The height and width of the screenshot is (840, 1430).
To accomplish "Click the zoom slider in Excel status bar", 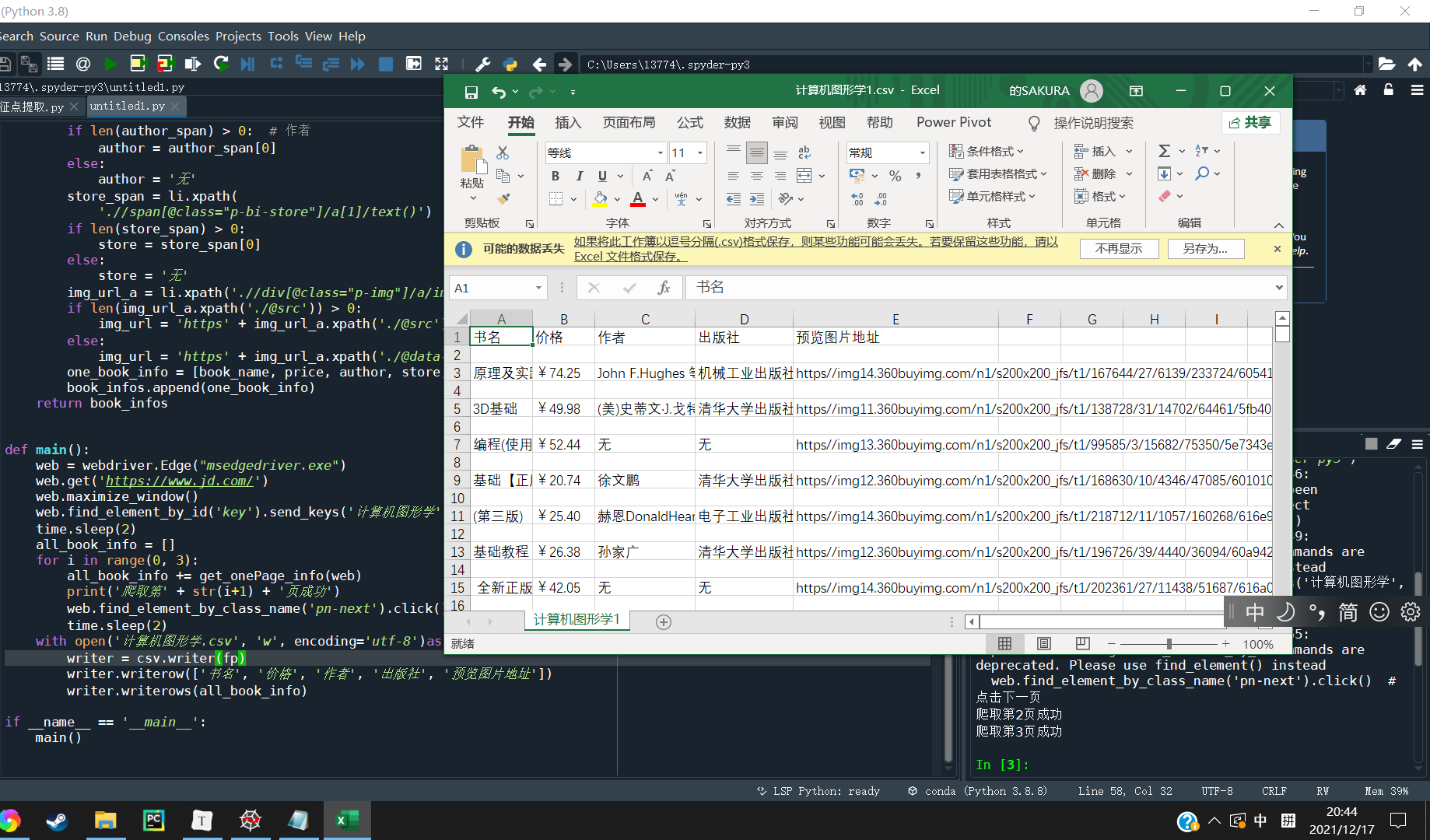I will pyautogui.click(x=1169, y=644).
